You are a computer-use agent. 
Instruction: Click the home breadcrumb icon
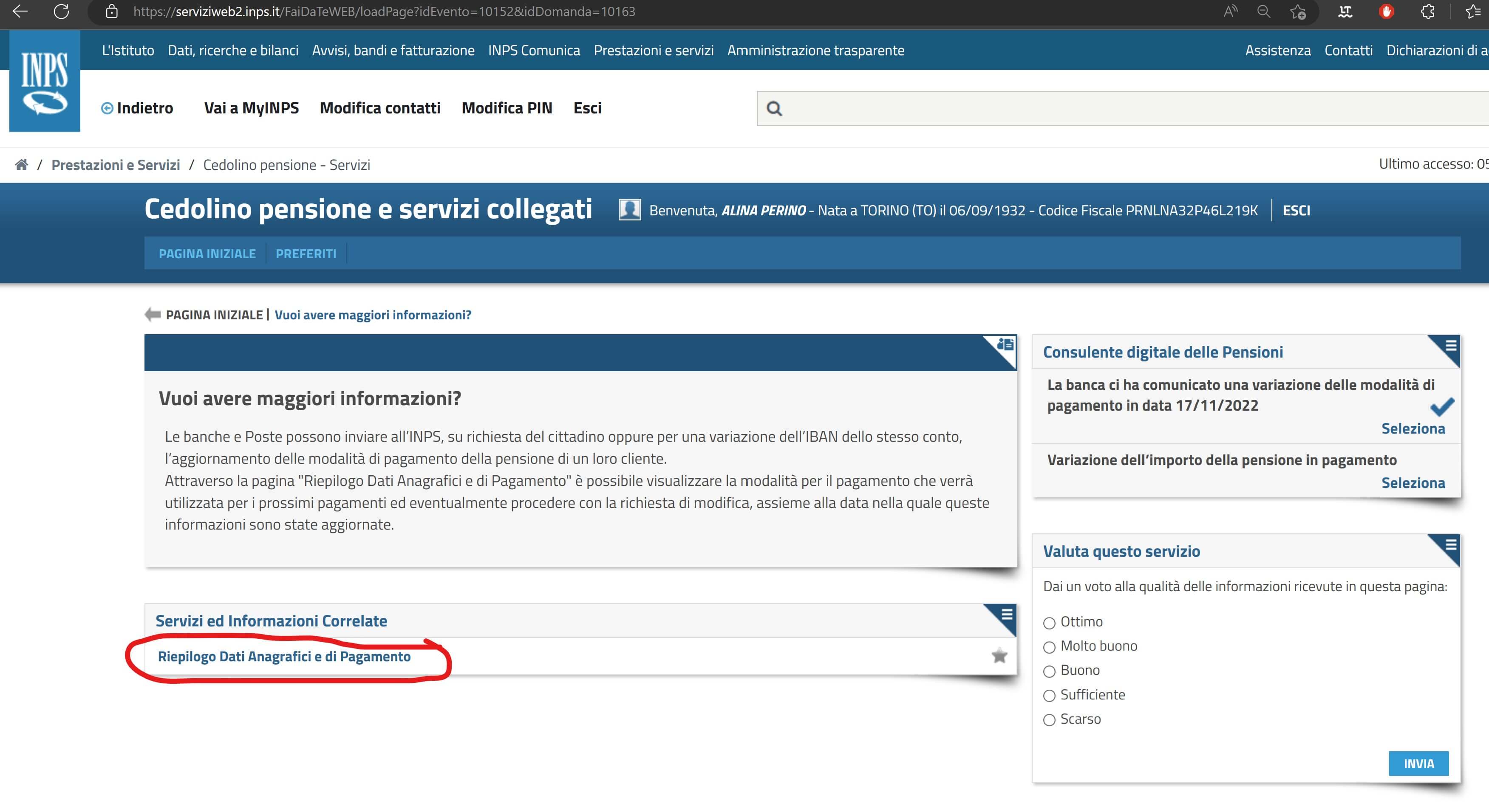point(21,165)
